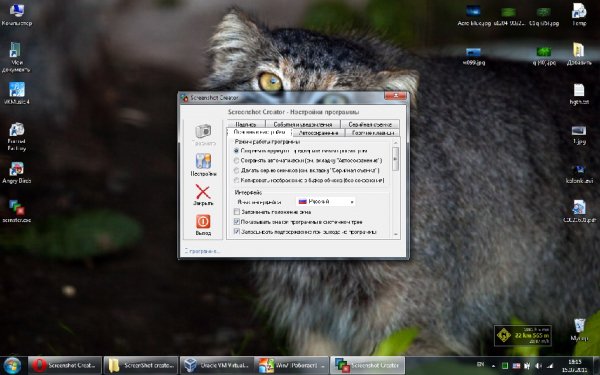This screenshot has height=375, width=600.
Task: Click the network icon in the system tray
Action: 550,366
